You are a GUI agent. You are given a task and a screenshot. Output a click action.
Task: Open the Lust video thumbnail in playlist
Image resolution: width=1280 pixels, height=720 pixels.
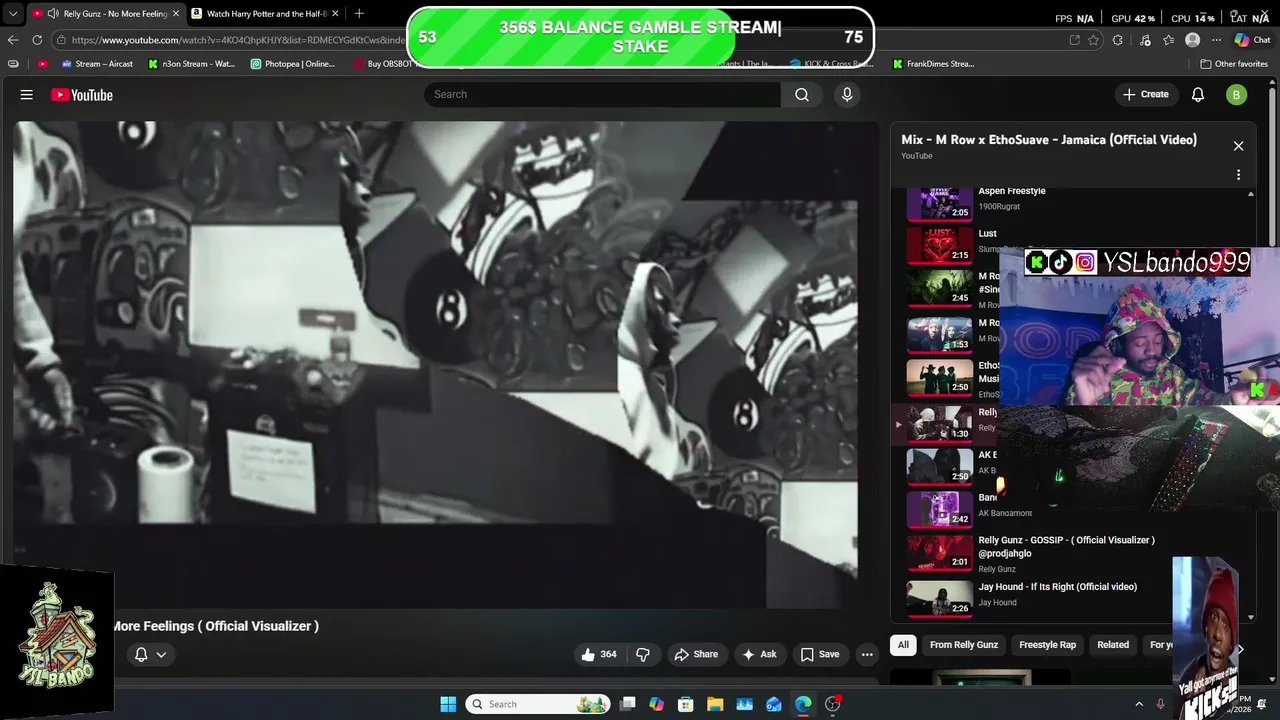(x=940, y=245)
